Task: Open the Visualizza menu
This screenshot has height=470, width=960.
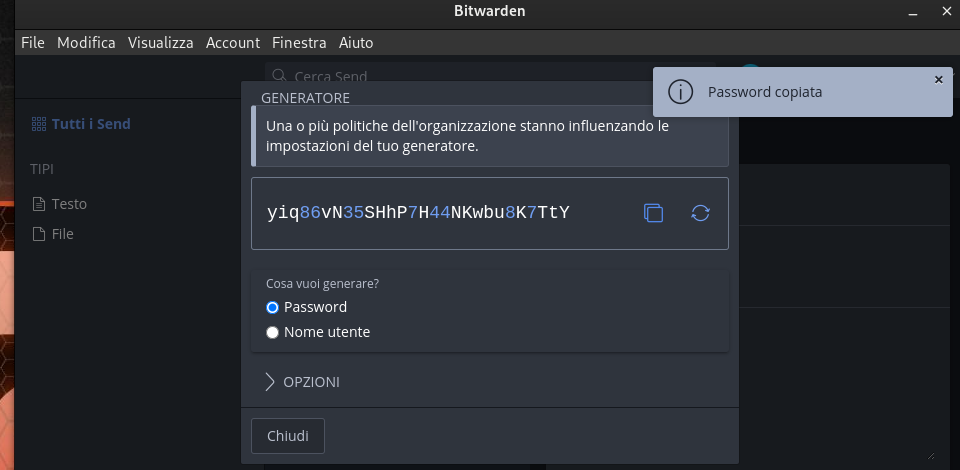Action: click(x=160, y=43)
